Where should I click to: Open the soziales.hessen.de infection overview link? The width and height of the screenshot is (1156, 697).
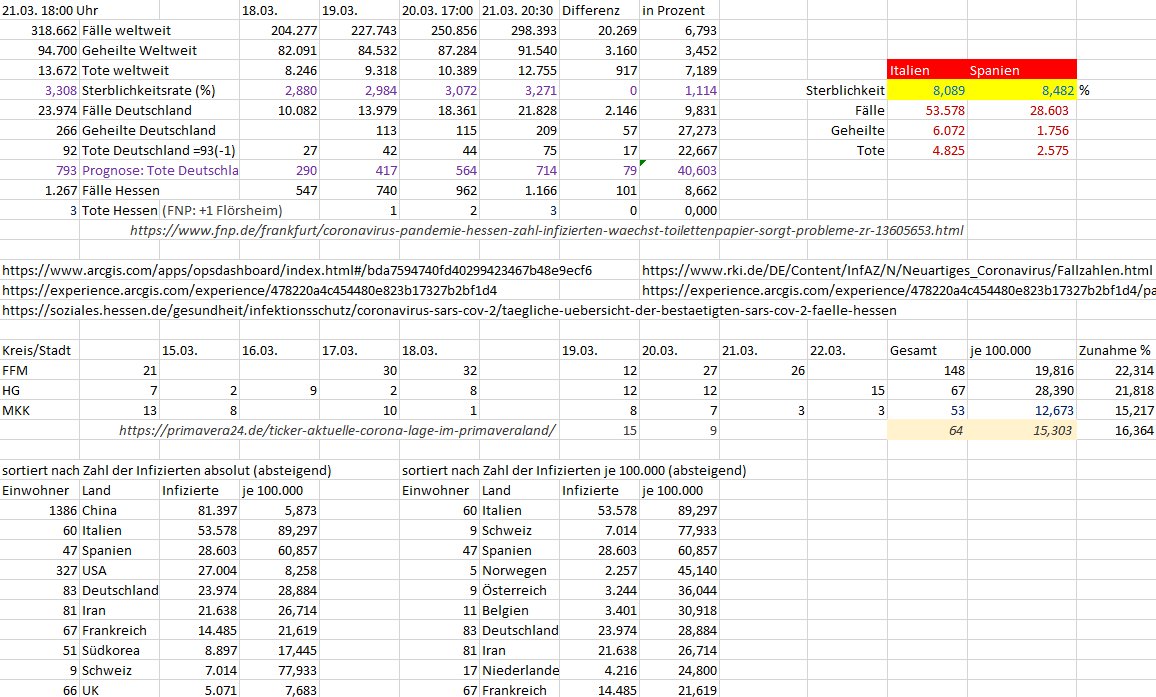pos(449,311)
